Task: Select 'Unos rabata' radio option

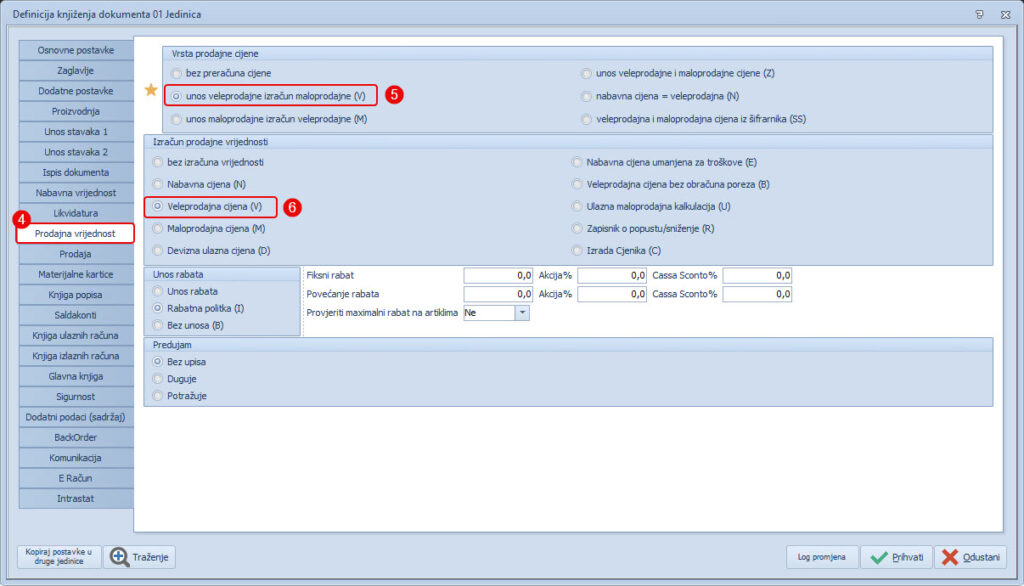Action: (158, 291)
